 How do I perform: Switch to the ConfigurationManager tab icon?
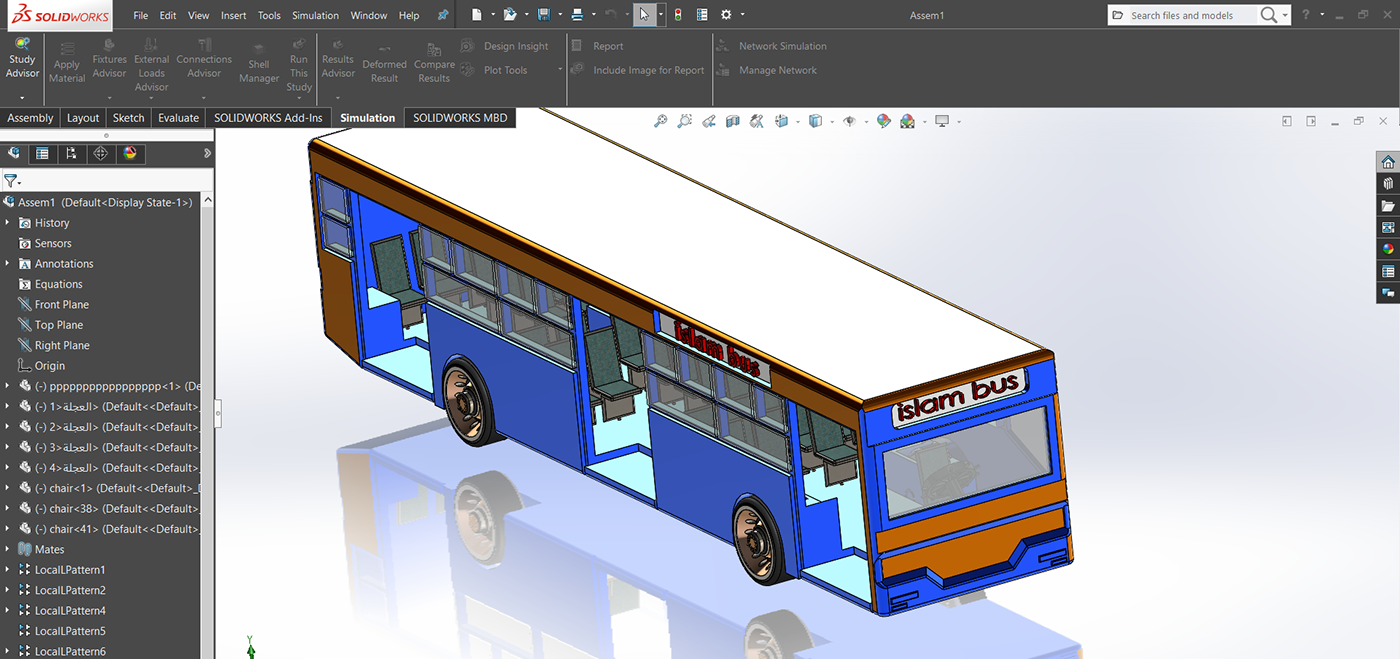click(x=71, y=153)
